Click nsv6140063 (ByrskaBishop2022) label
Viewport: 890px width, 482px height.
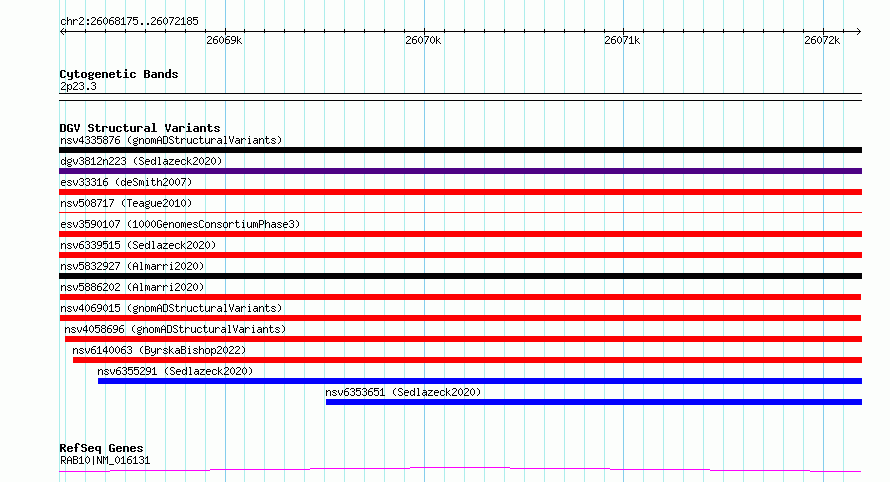[159, 350]
